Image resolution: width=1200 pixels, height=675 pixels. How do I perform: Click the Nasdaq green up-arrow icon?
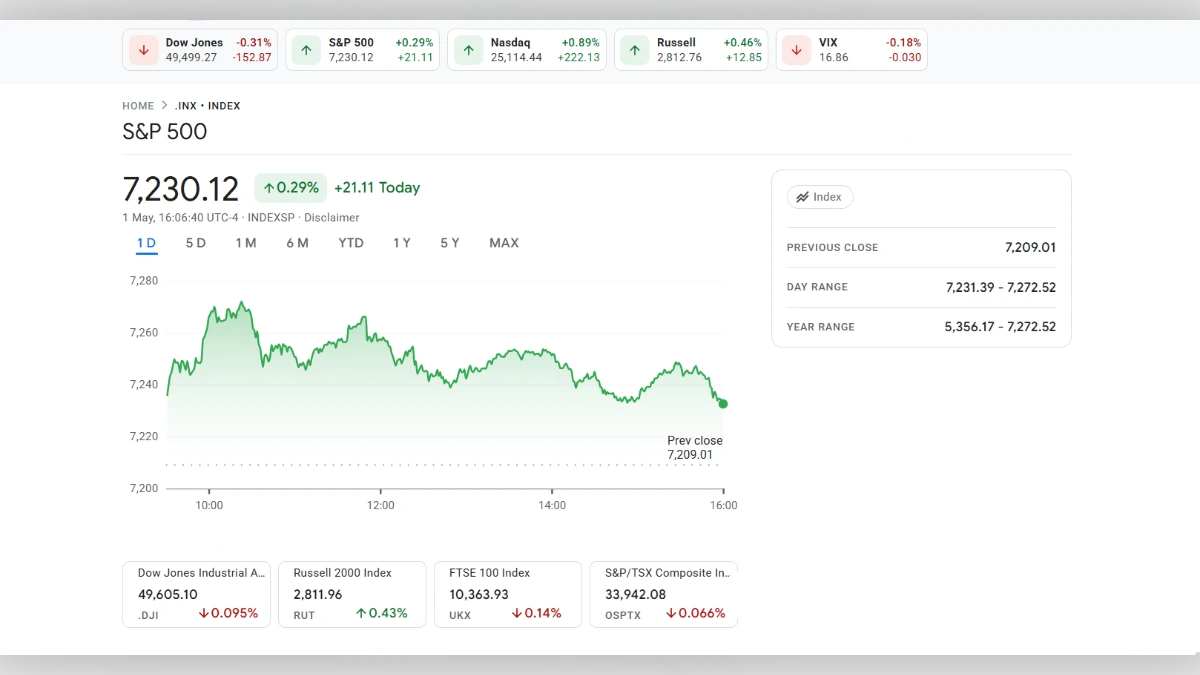[469, 50]
